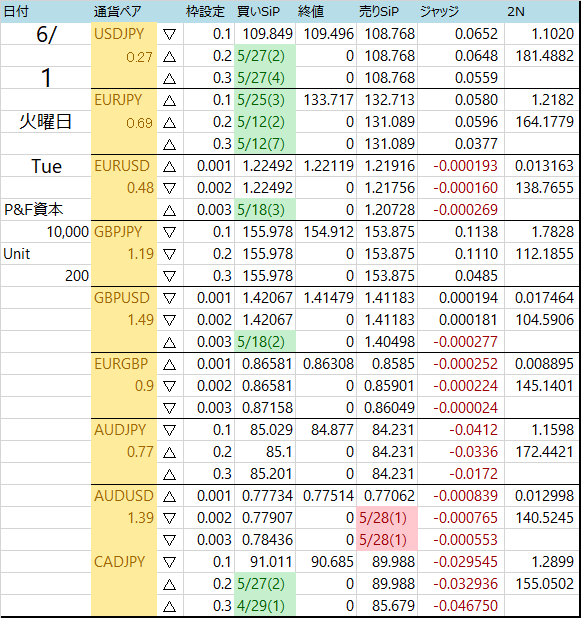Viewport: 581px width, 618px height.
Task: Click the green 5/18(3) buy SiP cell
Action: click(x=265, y=210)
